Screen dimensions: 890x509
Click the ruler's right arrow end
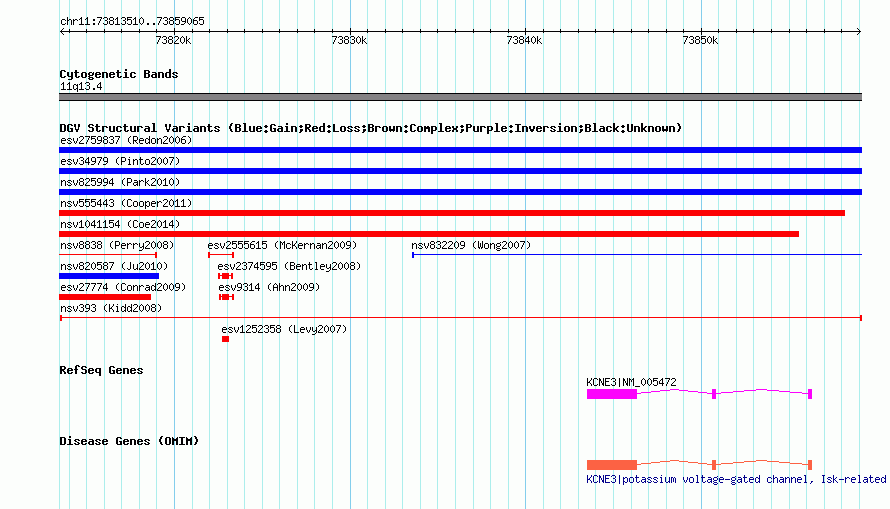coord(859,31)
